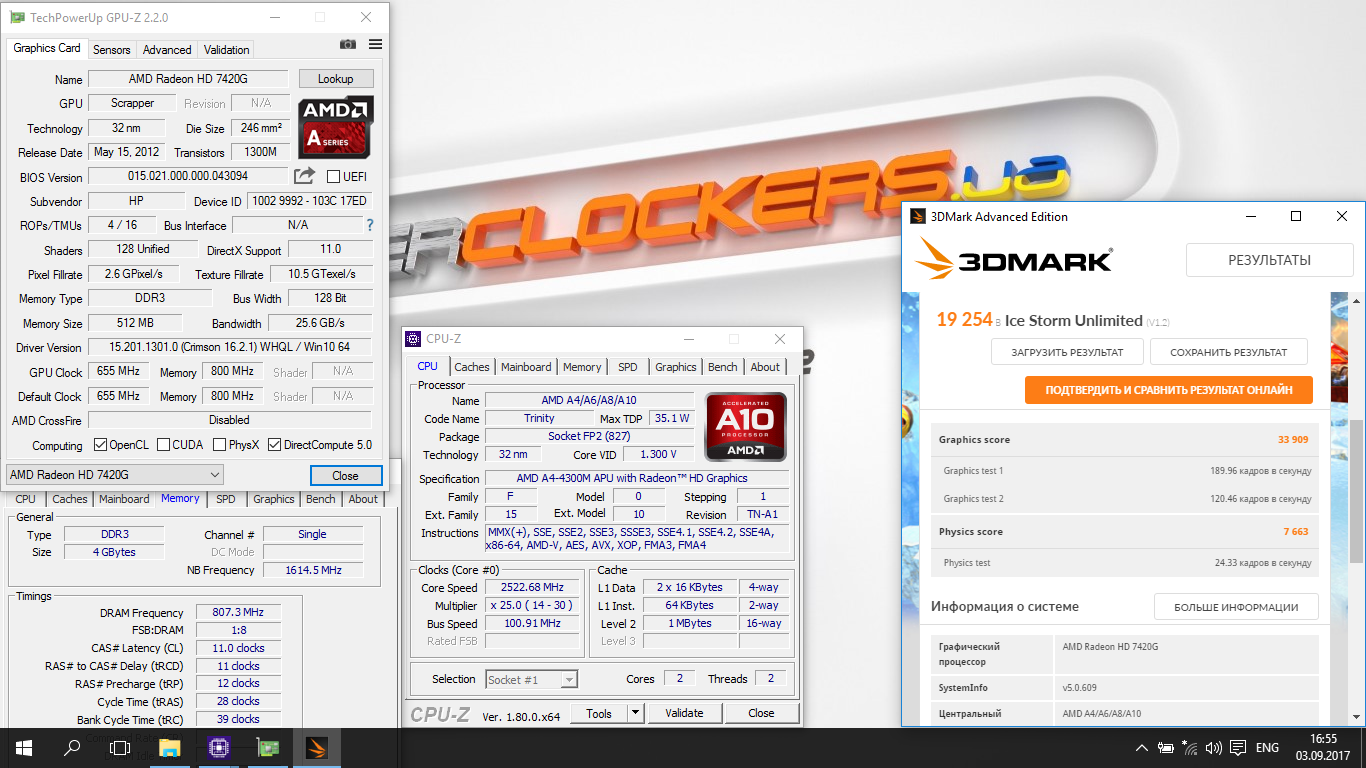Click DRAM Frequency 807.3 MHz value
Screen dimensions: 1366x768
point(238,613)
